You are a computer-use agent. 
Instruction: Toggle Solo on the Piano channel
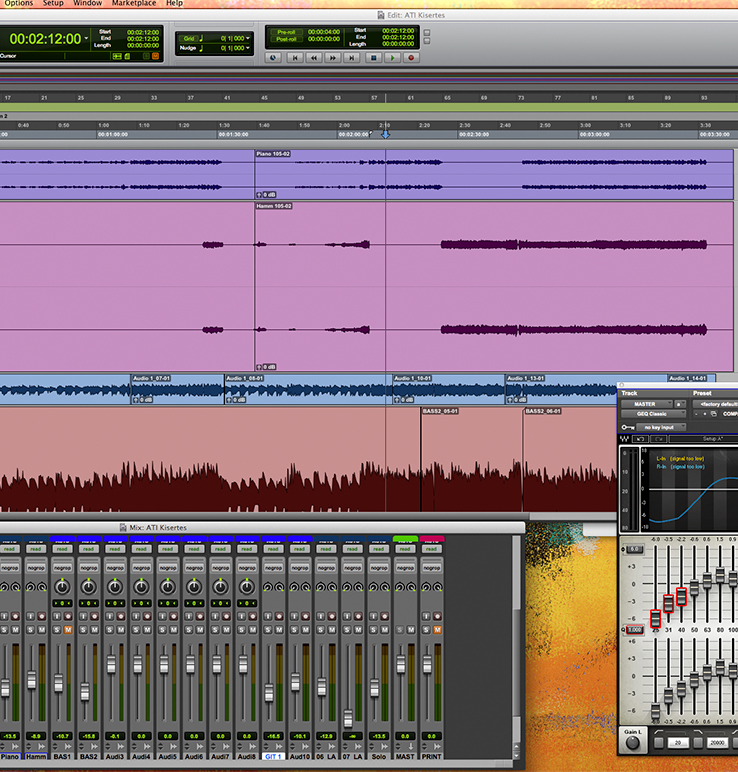(x=4, y=630)
